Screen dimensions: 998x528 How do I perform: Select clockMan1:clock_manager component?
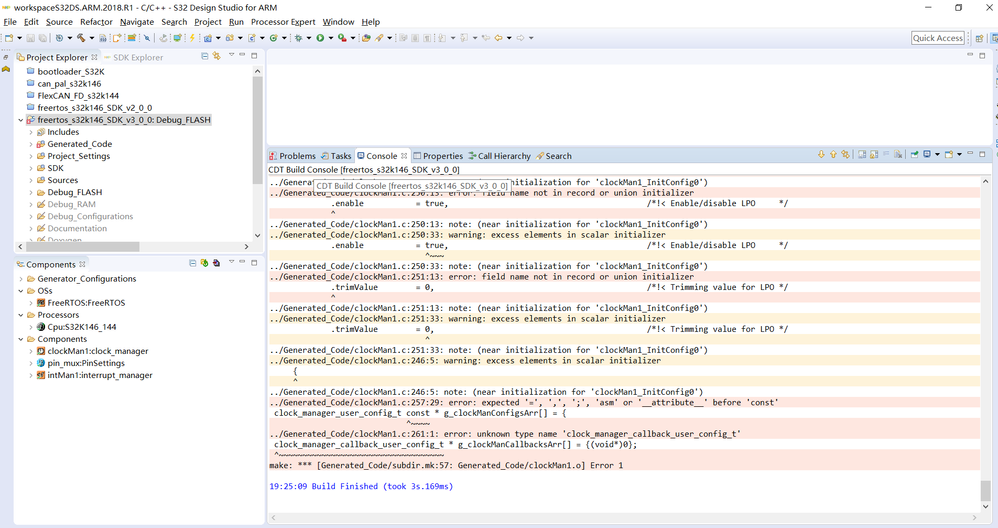(97, 351)
